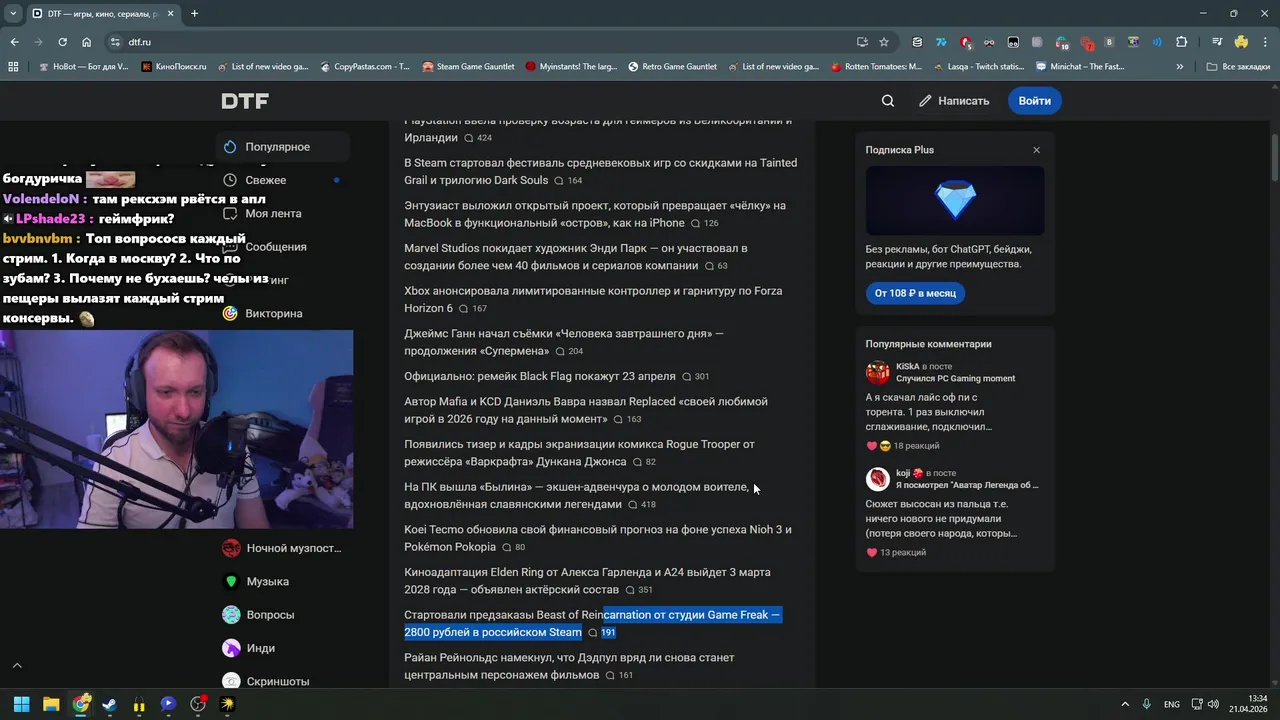Open Windows Start menu
1280x720 pixels.
[22, 704]
